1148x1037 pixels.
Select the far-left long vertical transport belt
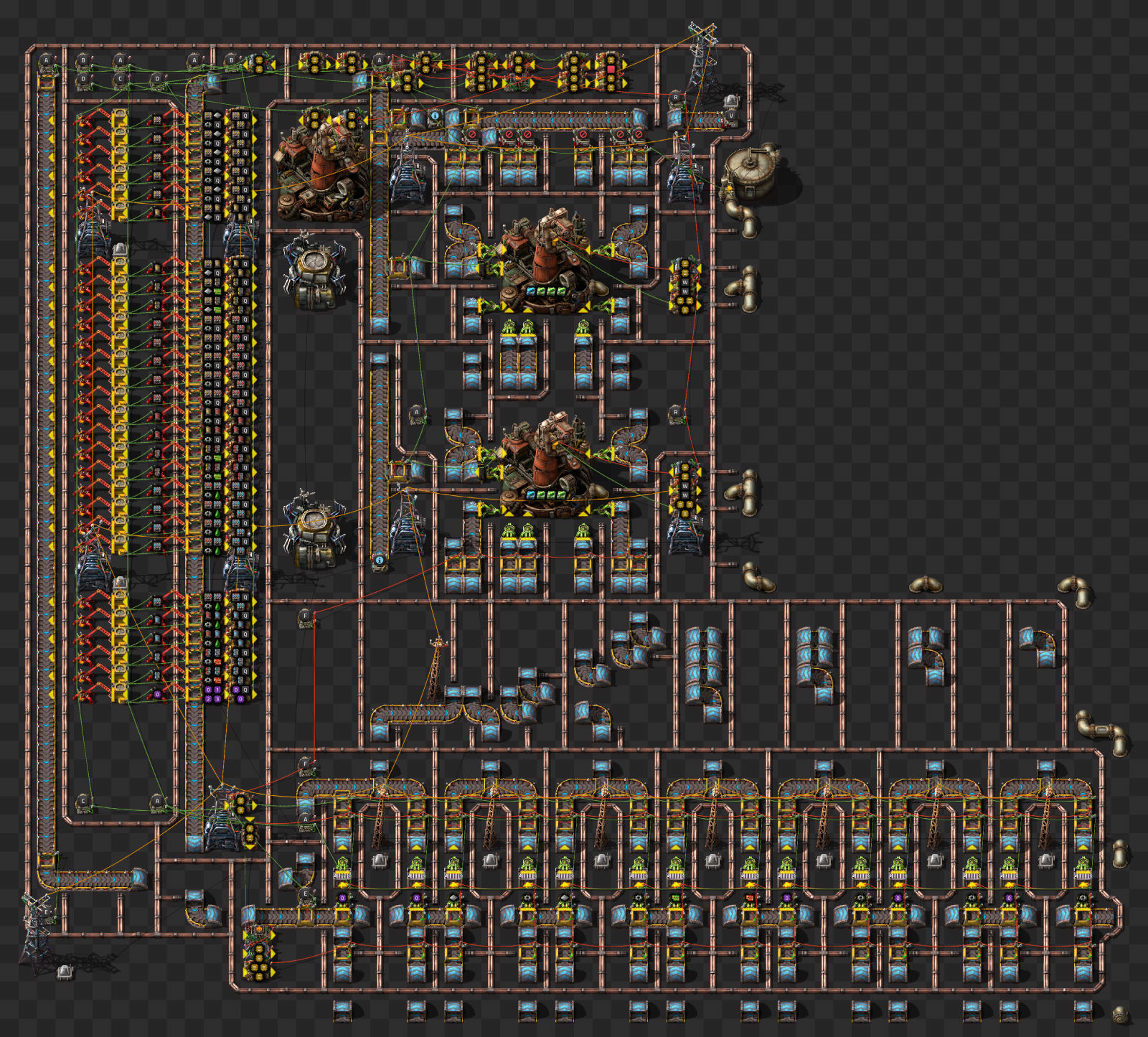(x=47, y=470)
